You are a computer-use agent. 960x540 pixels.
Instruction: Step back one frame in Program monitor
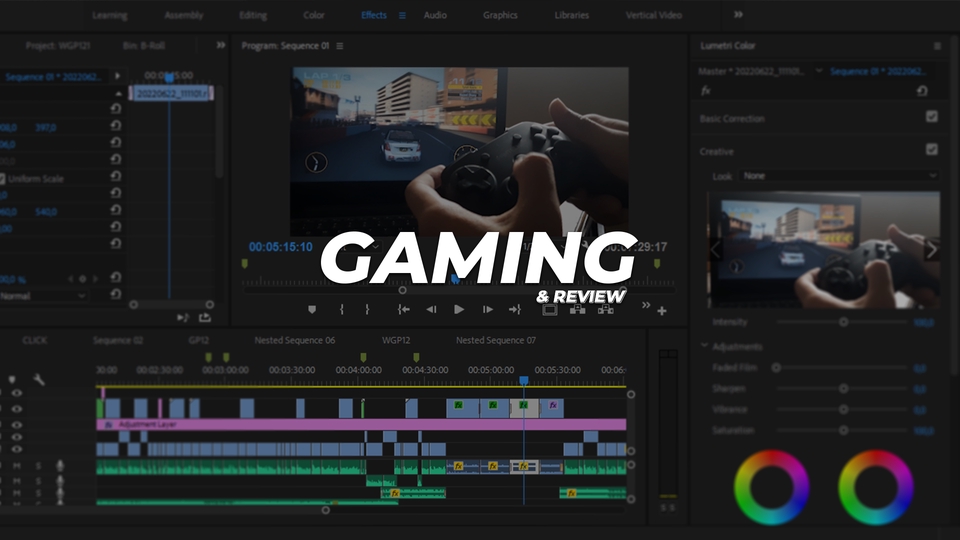coord(431,310)
